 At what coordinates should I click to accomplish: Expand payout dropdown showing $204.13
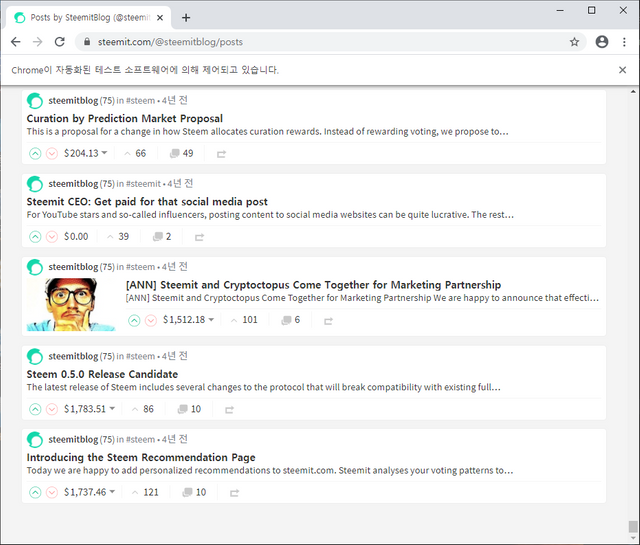pyautogui.click(x=104, y=153)
